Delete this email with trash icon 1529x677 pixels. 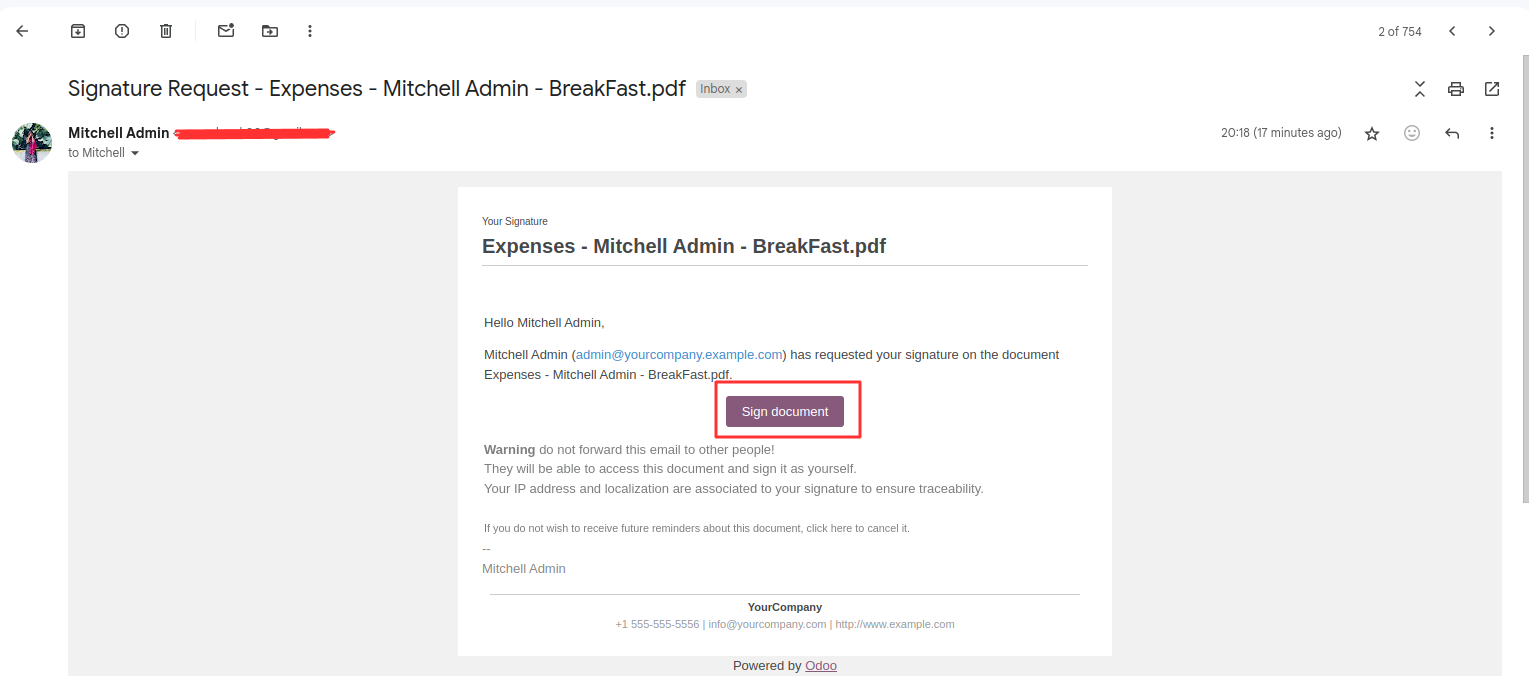(166, 31)
